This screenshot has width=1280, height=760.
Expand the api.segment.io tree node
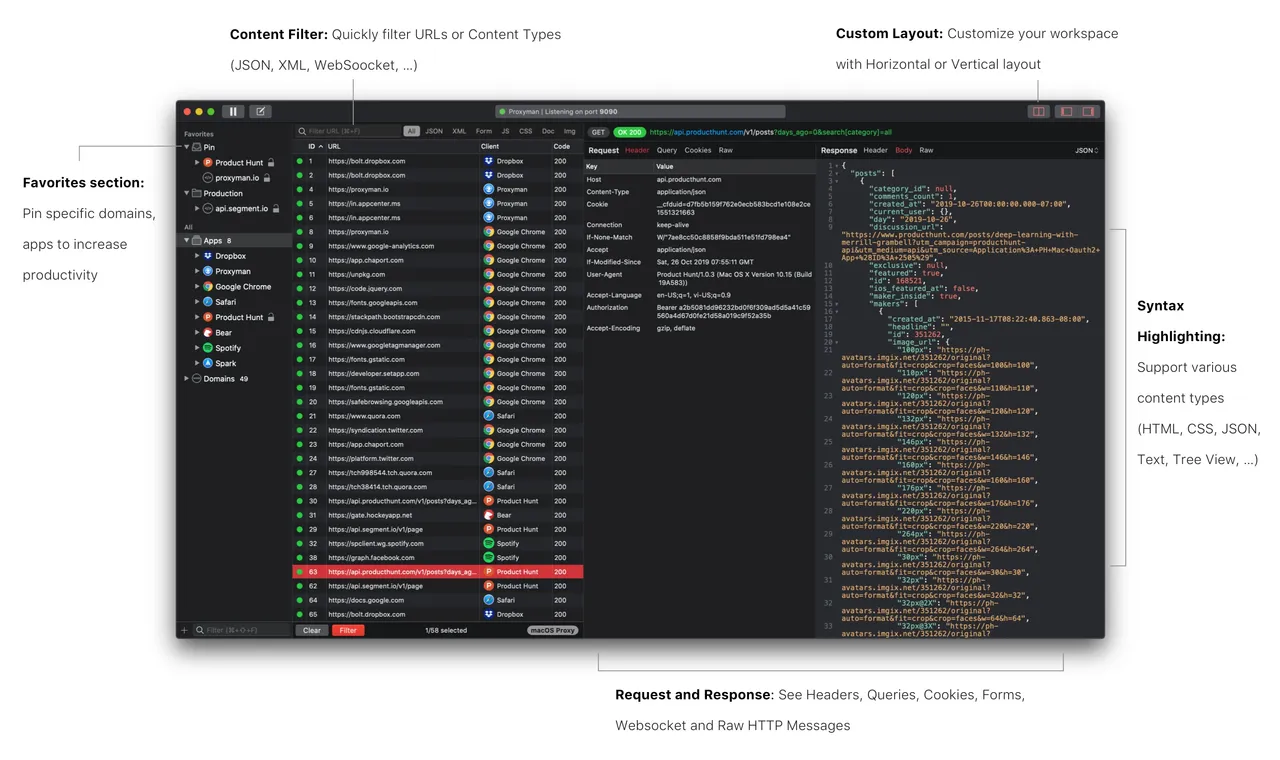tap(197, 208)
